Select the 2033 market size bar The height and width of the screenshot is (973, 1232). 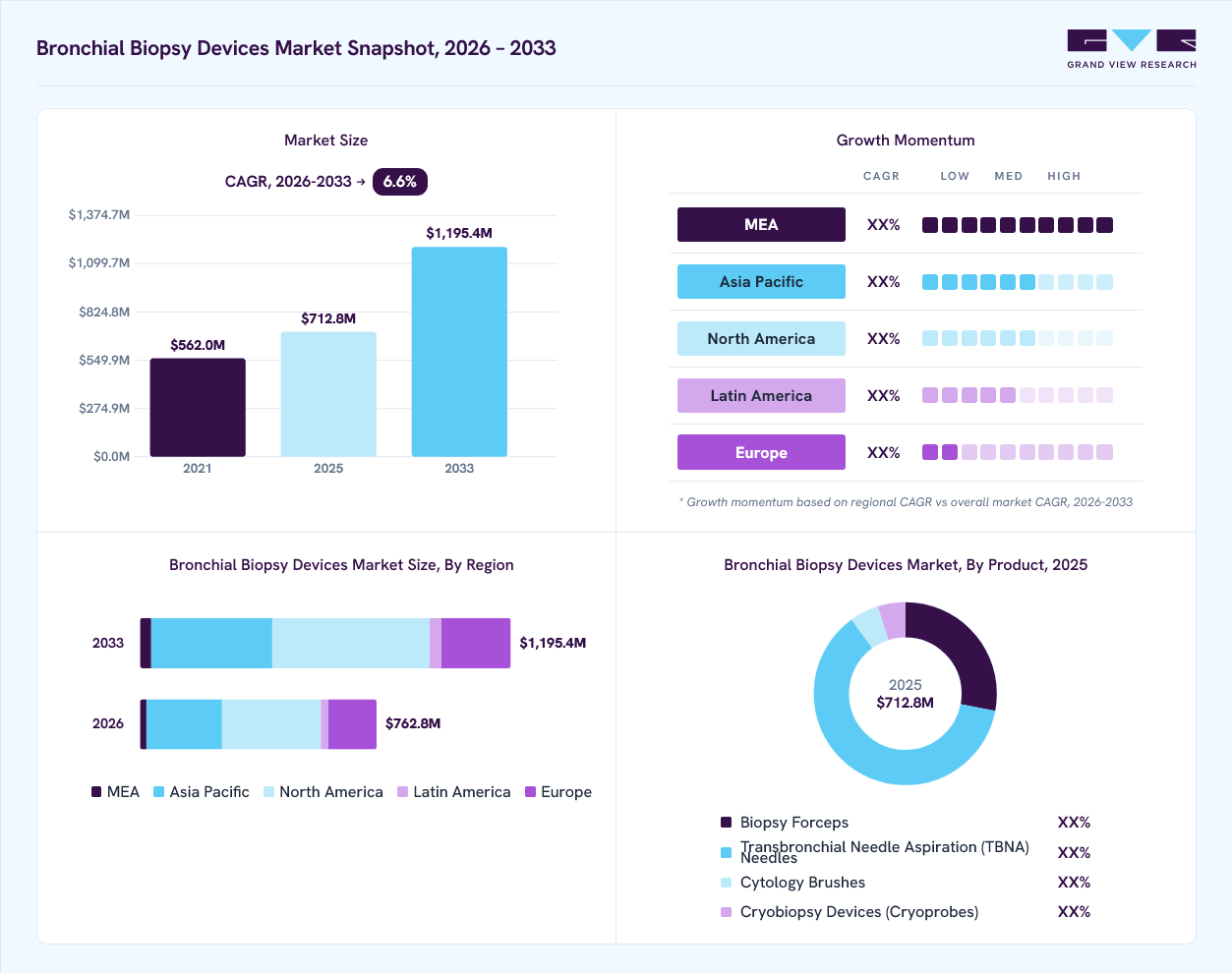click(x=459, y=352)
